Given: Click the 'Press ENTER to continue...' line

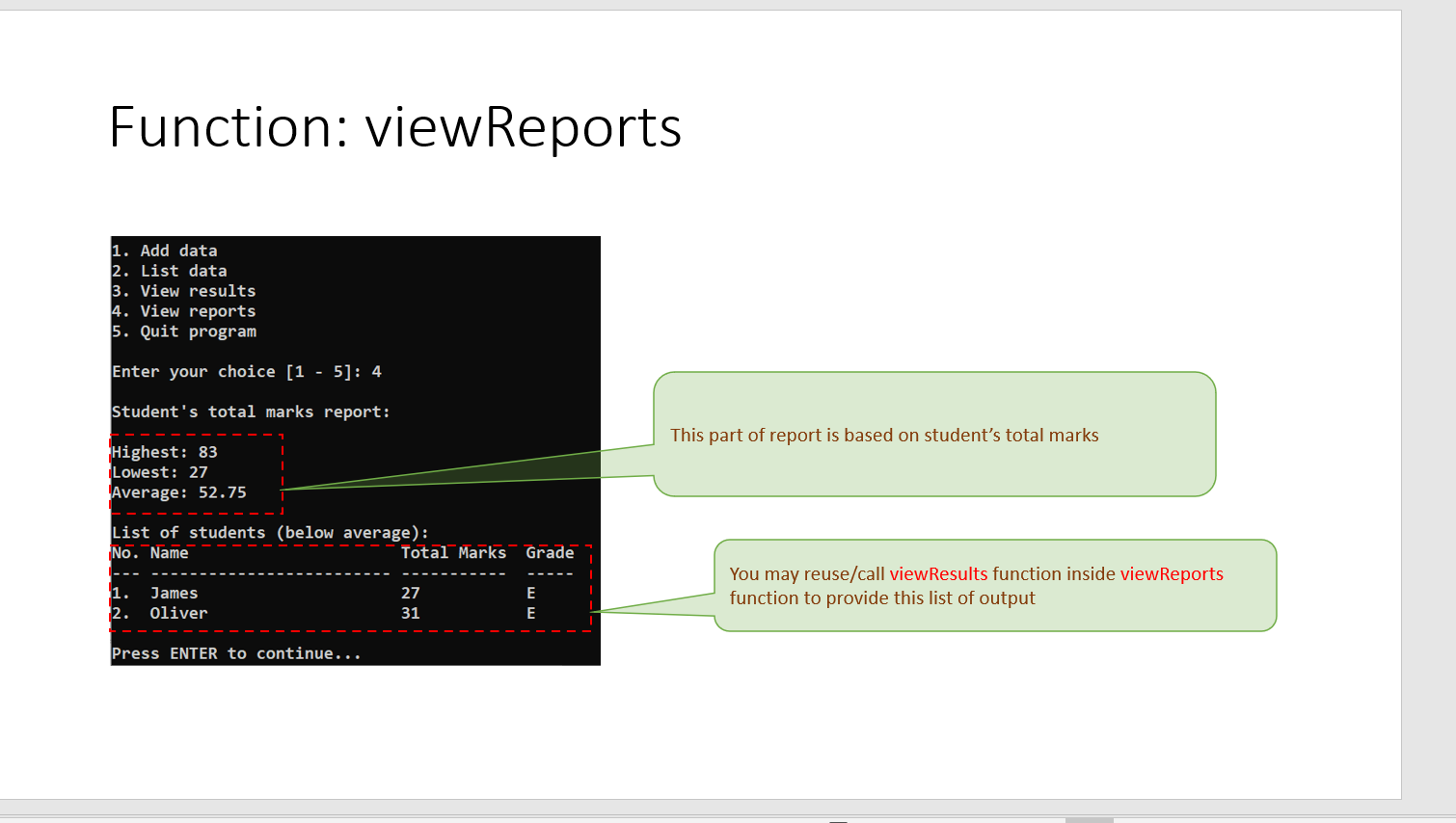Looking at the screenshot, I should pos(237,654).
